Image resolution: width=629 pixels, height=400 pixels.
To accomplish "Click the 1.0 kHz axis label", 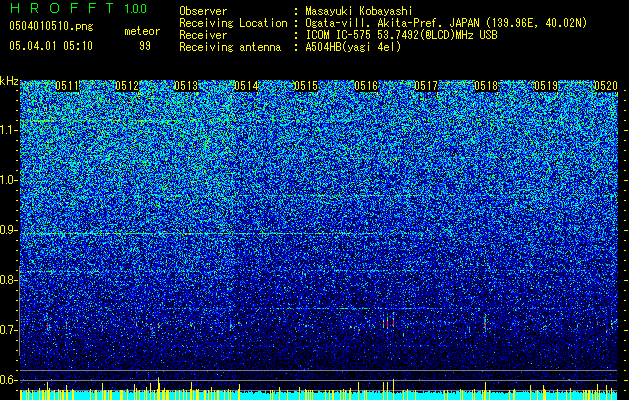I will point(9,180).
